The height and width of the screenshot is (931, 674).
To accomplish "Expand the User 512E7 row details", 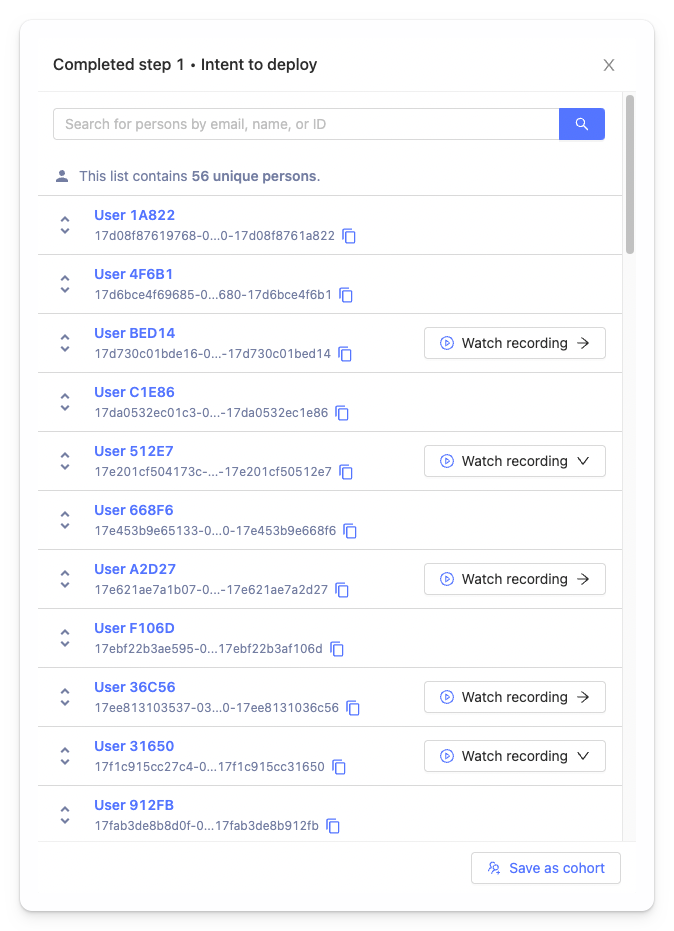I will point(65,461).
